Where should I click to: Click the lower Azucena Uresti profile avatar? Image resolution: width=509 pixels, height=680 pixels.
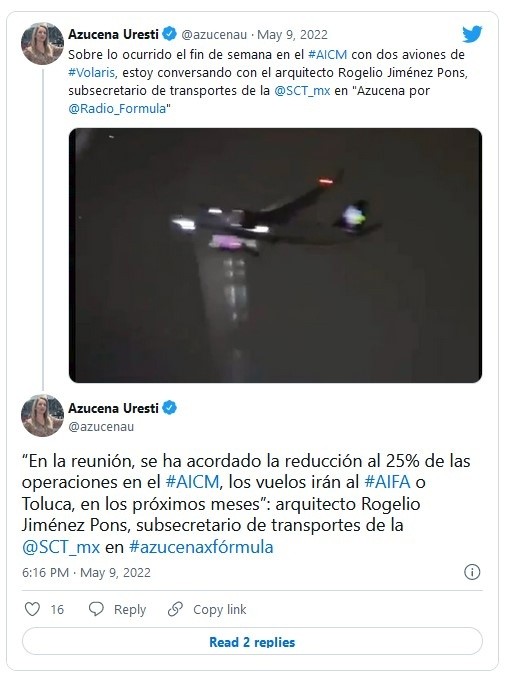click(x=42, y=415)
